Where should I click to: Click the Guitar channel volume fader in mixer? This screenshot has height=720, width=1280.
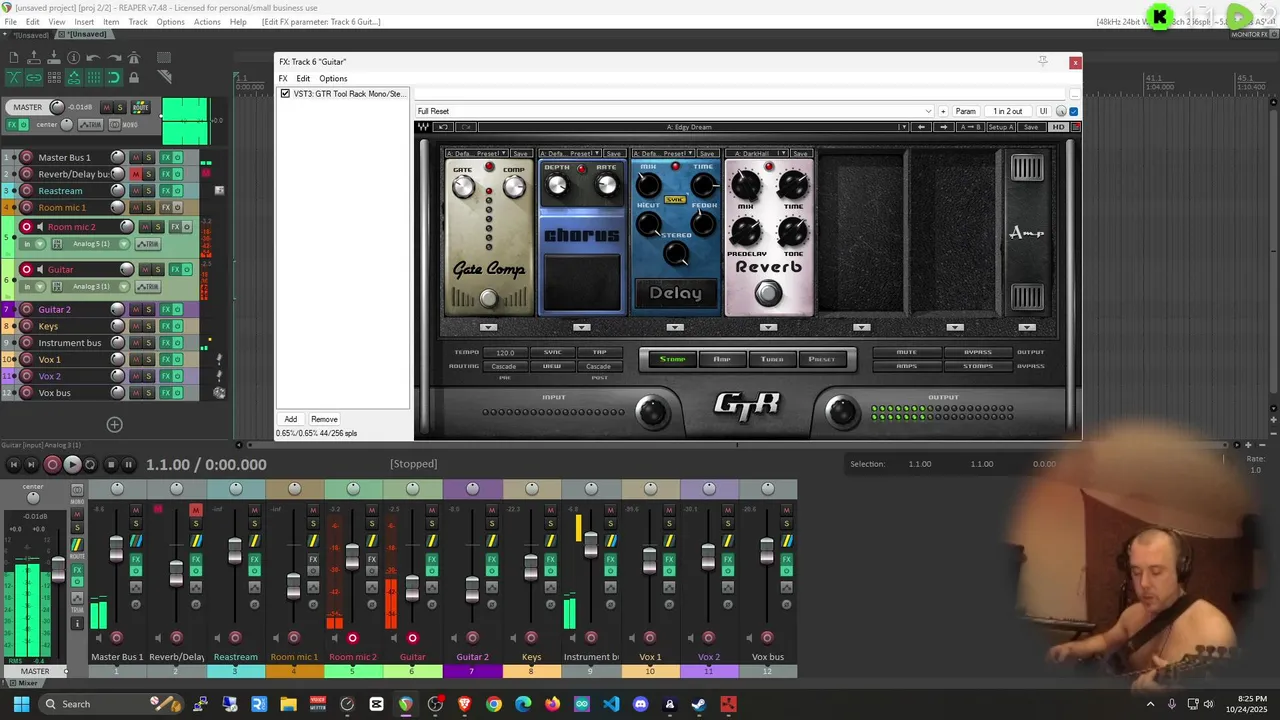click(411, 586)
